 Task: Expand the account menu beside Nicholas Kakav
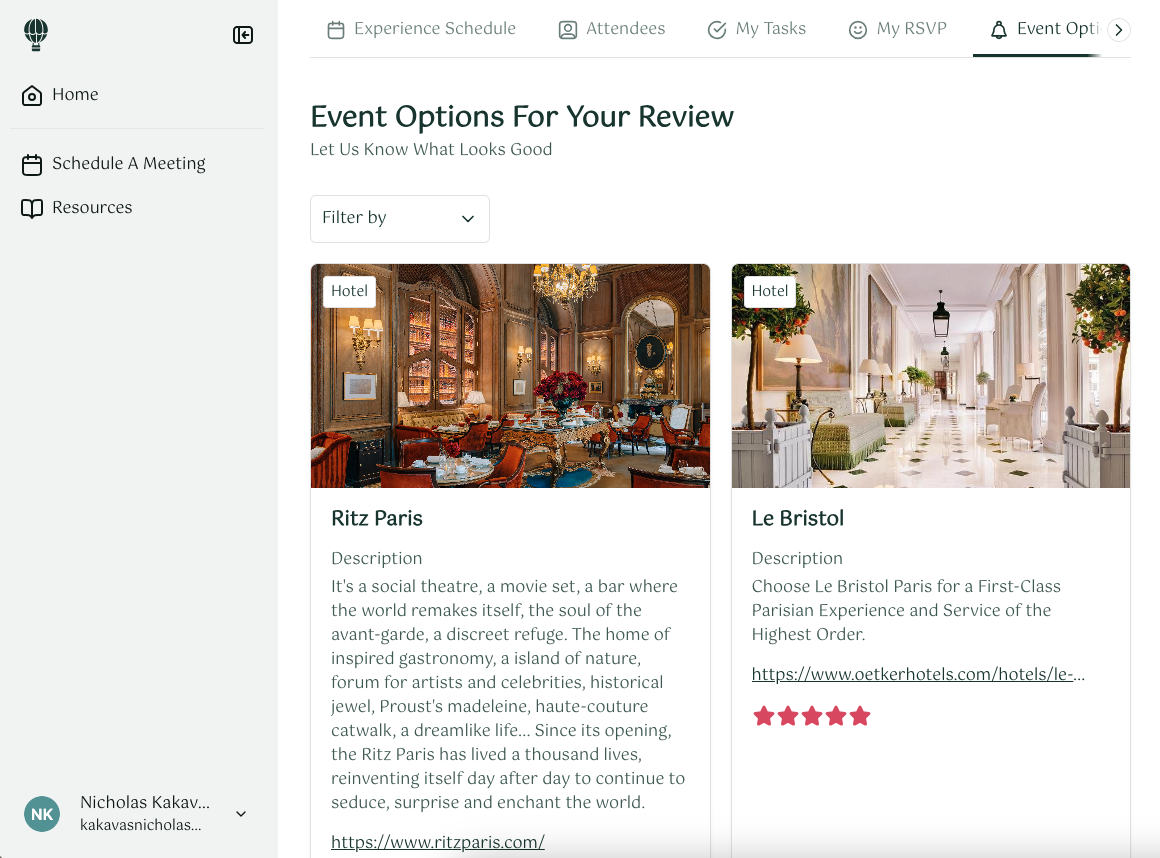click(x=240, y=814)
